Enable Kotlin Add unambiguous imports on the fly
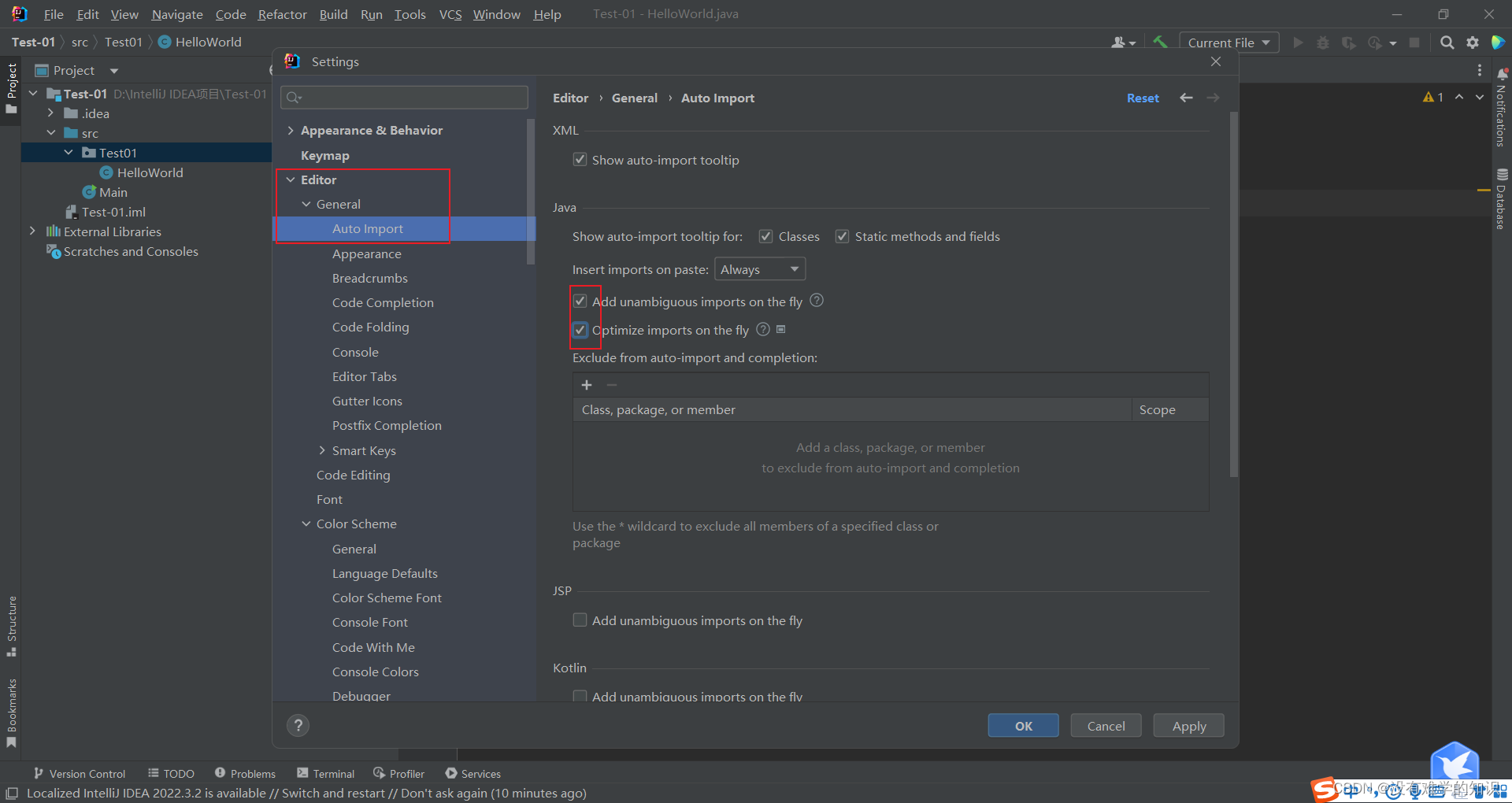 pyautogui.click(x=580, y=696)
